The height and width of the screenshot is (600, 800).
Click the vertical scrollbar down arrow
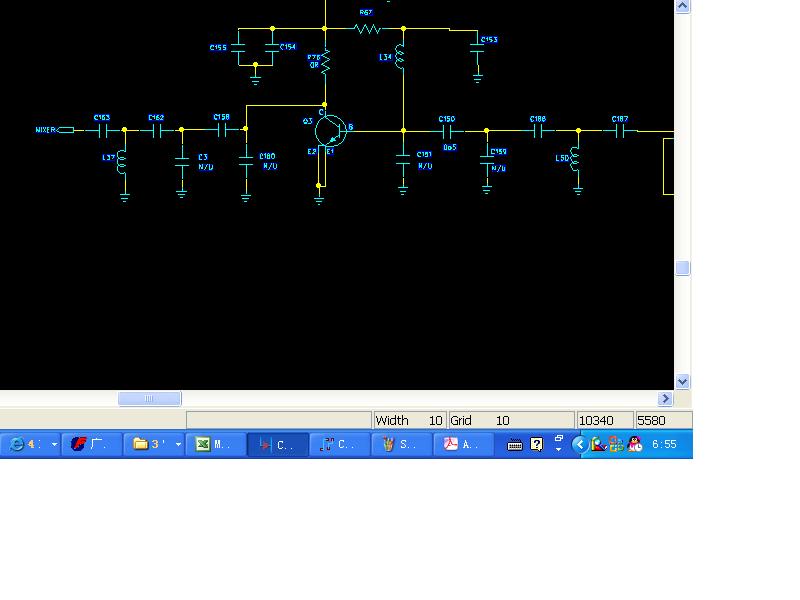(683, 381)
